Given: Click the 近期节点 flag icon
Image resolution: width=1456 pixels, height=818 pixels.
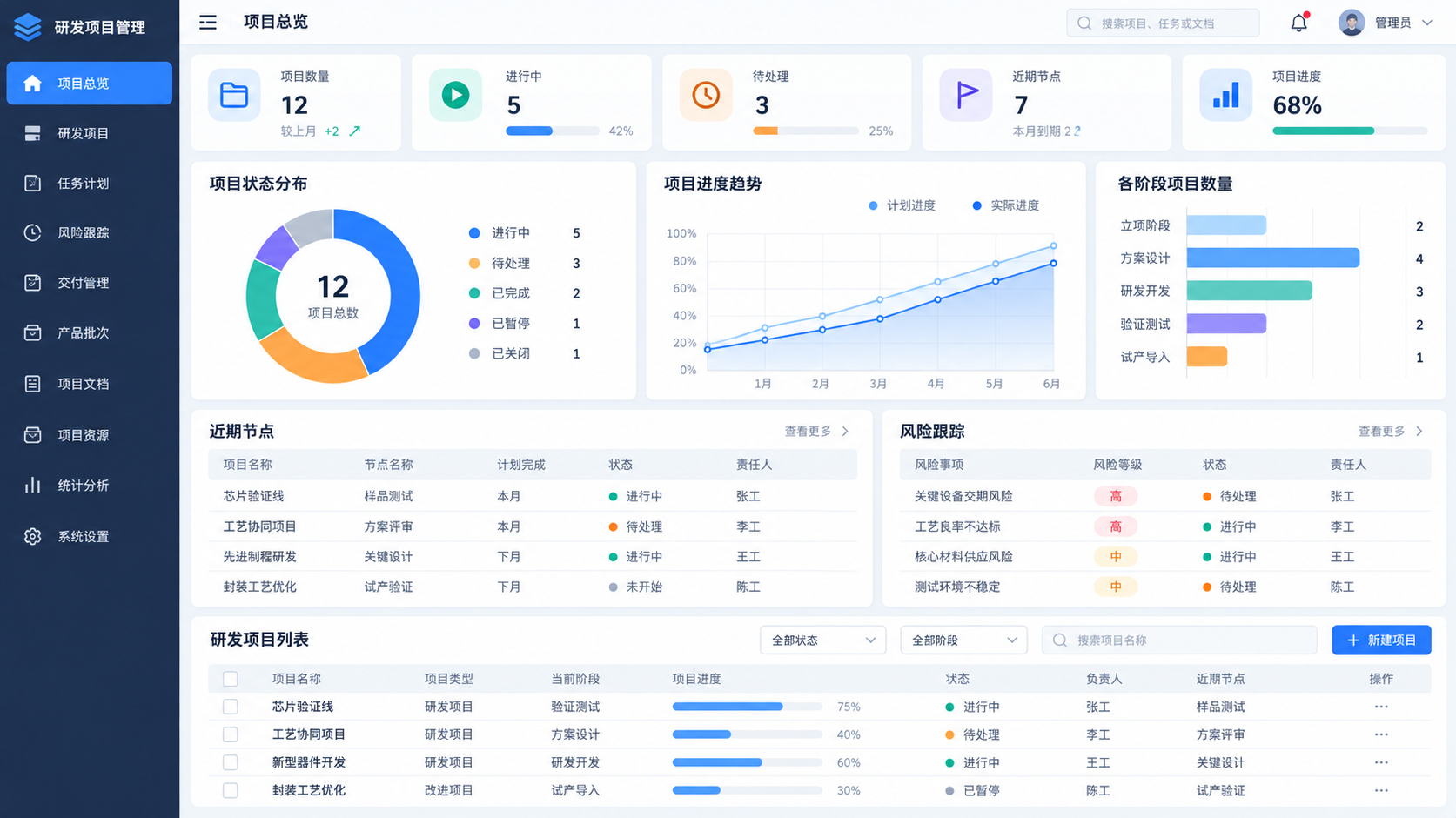Looking at the screenshot, I should 966,95.
